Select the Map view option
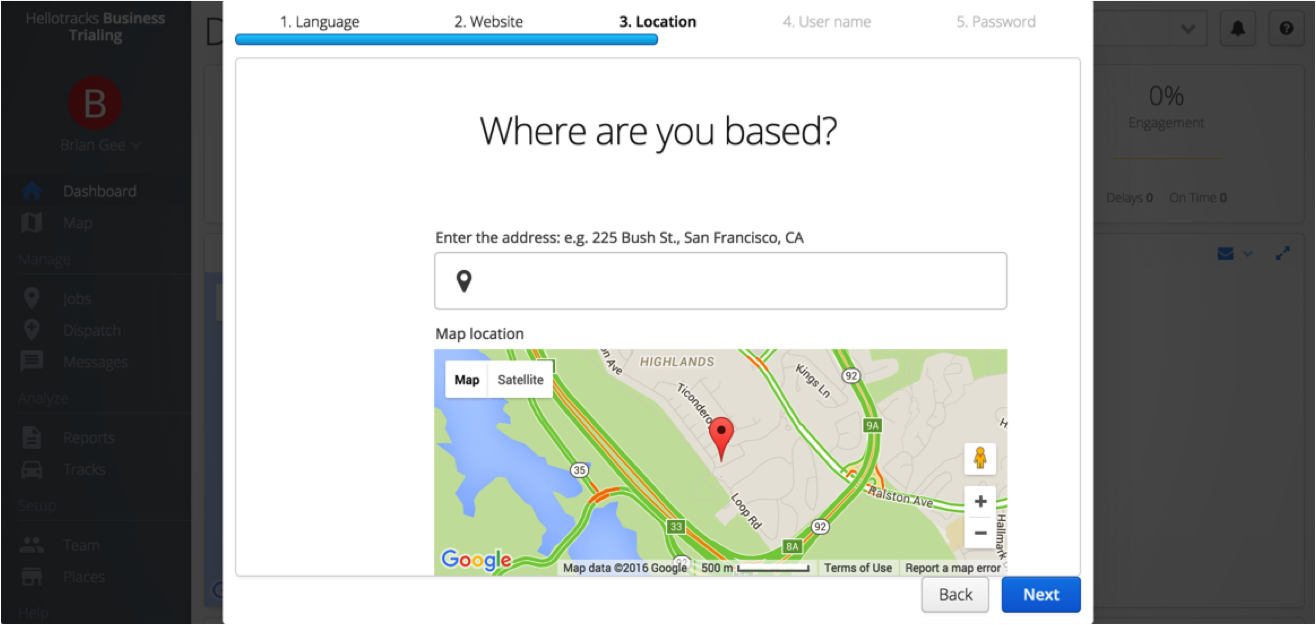This screenshot has width=1316, height=625. click(466, 380)
